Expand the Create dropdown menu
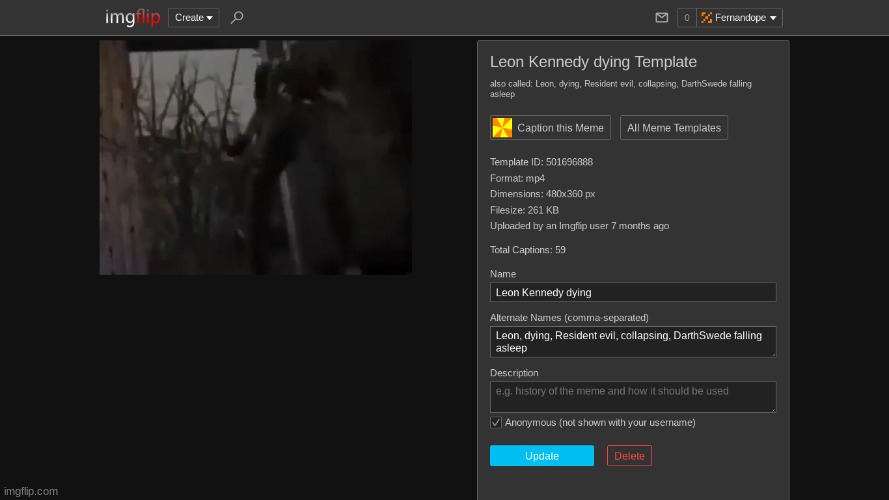Viewport: 889px width, 500px height. [193, 17]
